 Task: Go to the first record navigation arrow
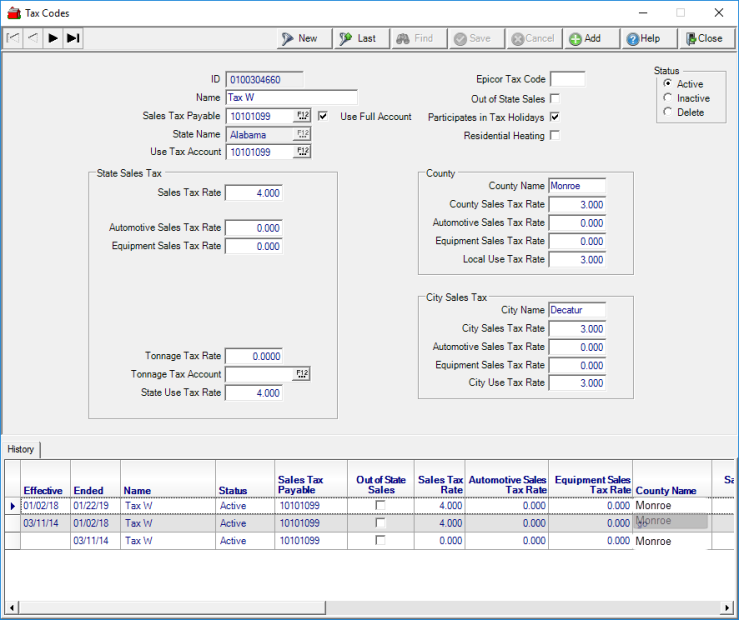click(12, 38)
